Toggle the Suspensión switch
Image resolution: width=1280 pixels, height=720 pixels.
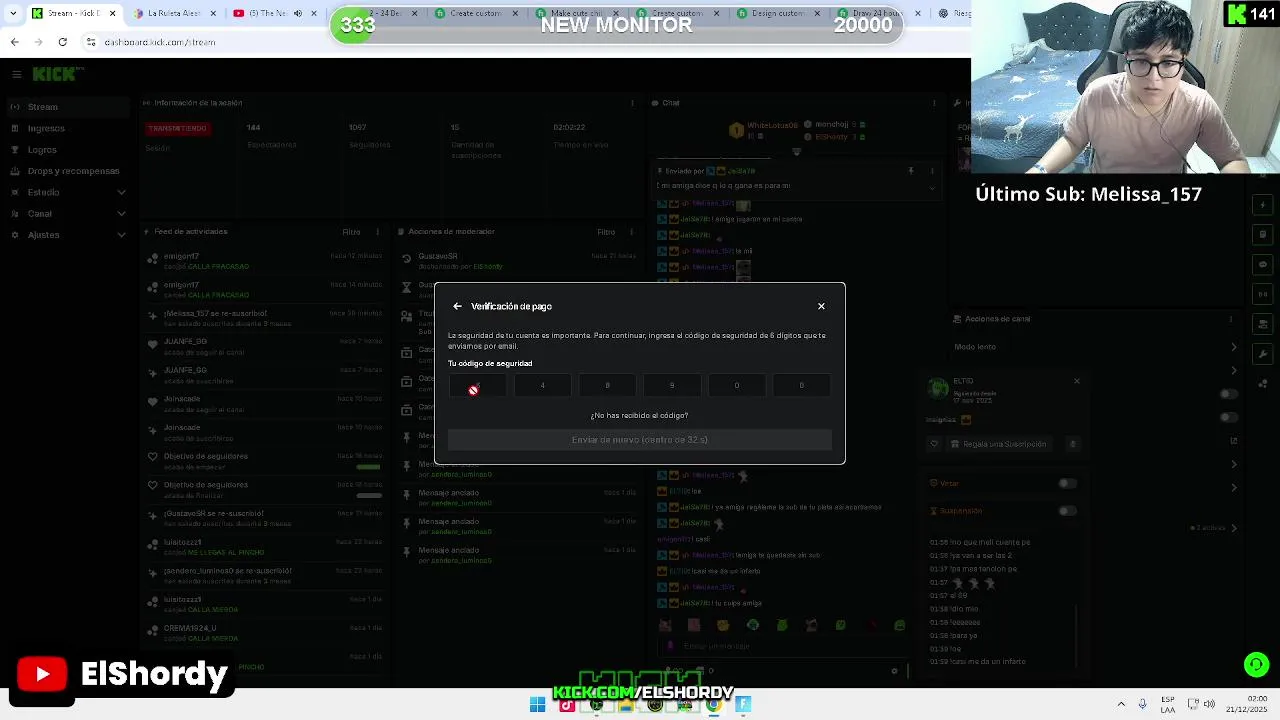point(1068,511)
